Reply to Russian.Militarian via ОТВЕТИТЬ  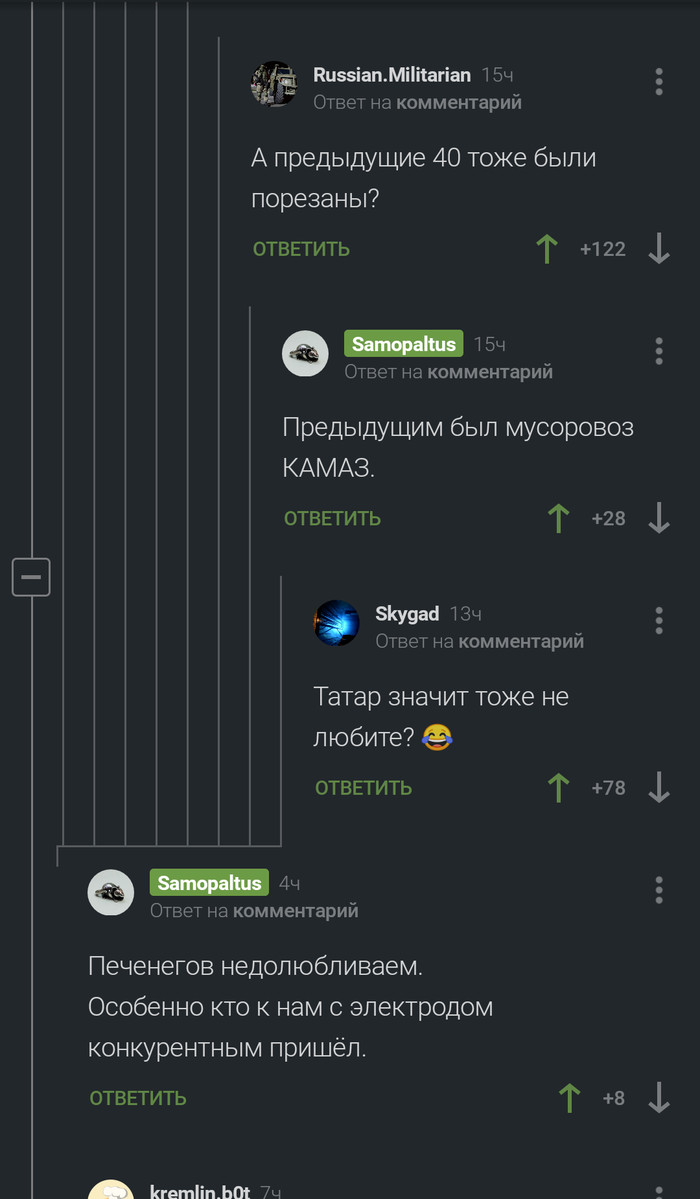point(301,249)
